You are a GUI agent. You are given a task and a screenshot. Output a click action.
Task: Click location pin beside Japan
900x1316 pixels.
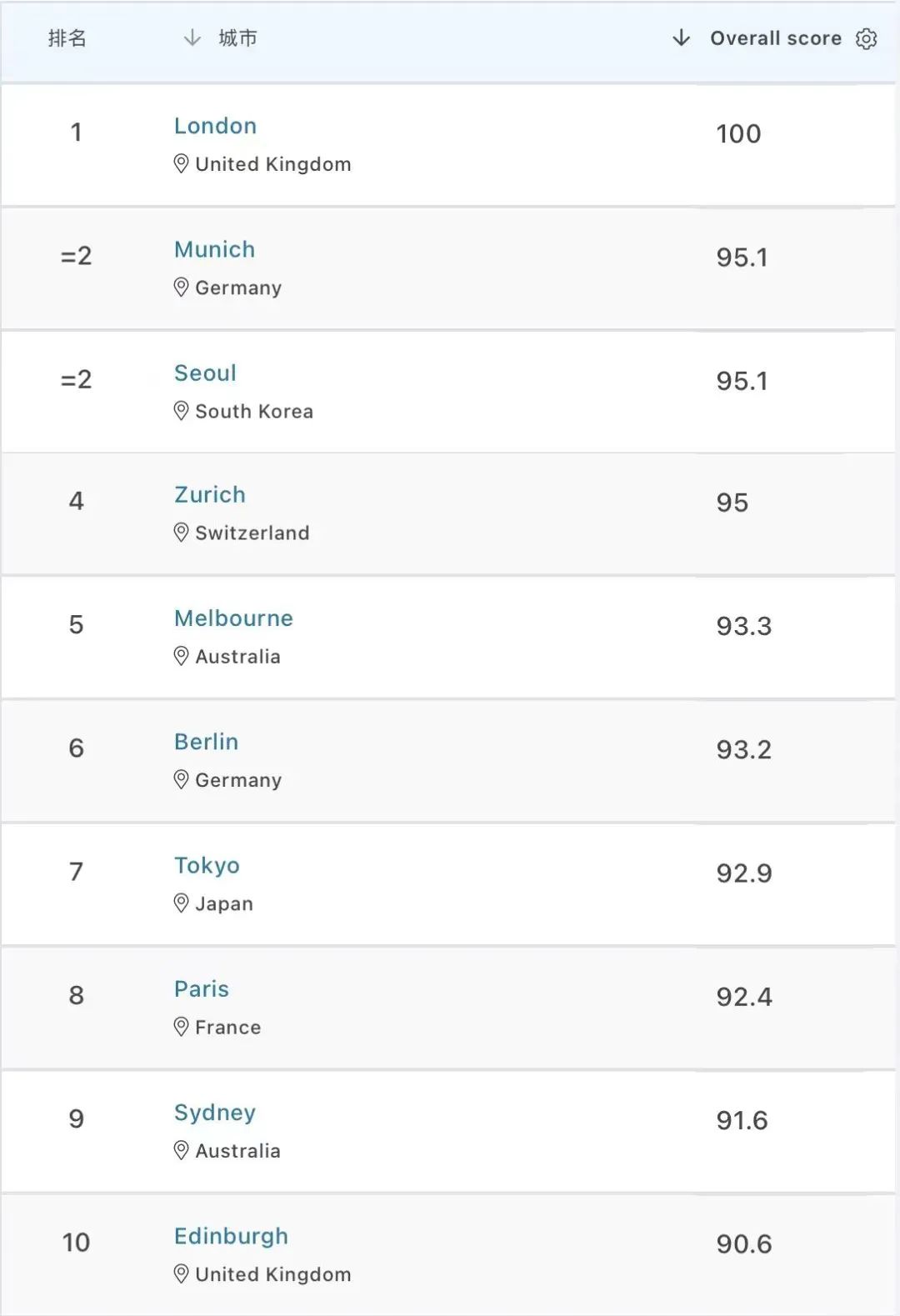coord(181,903)
